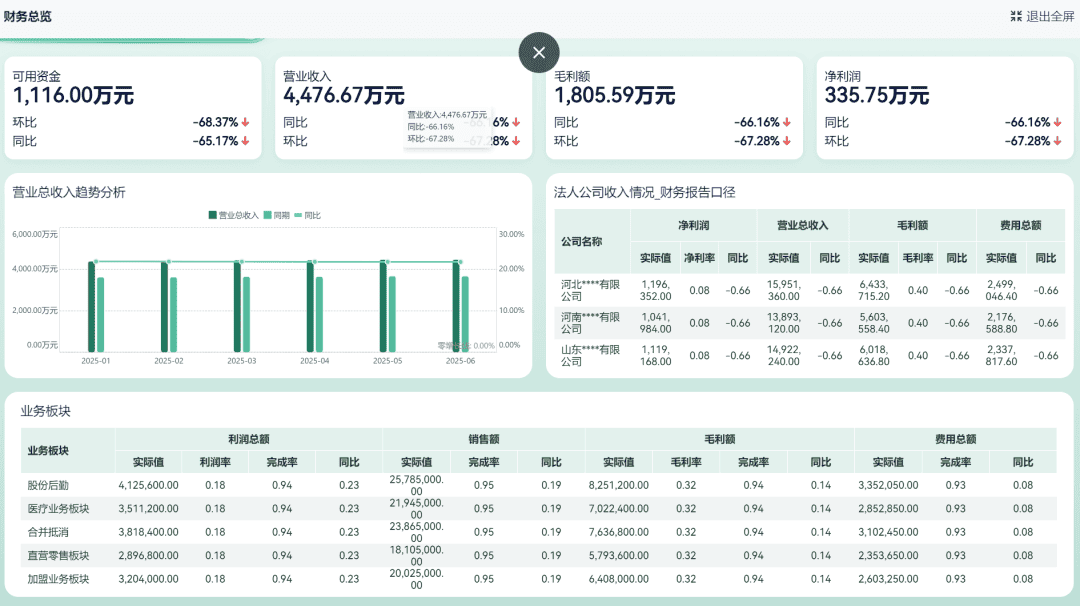Open the 净利润 335.75万元 card
Viewport: 1080px width, 606px height.
coord(945,108)
